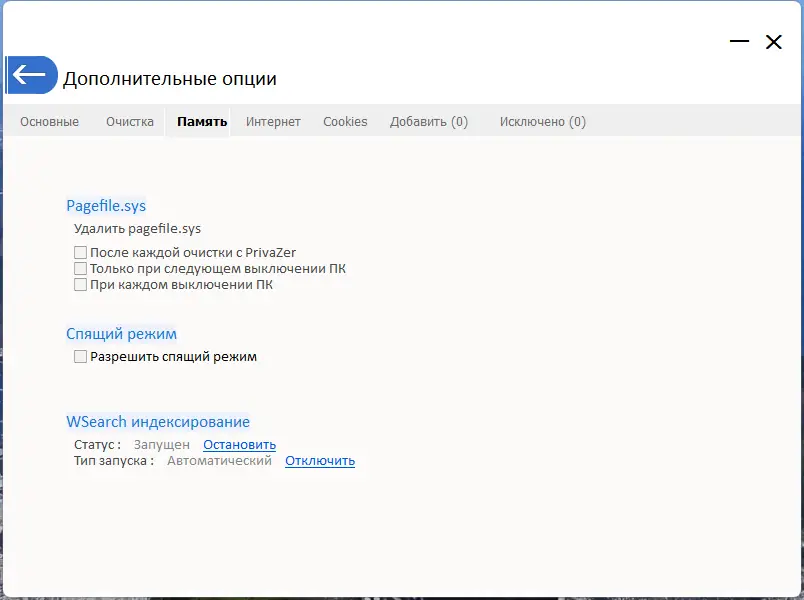
Task: Open the Cookies tab
Action: coord(345,121)
